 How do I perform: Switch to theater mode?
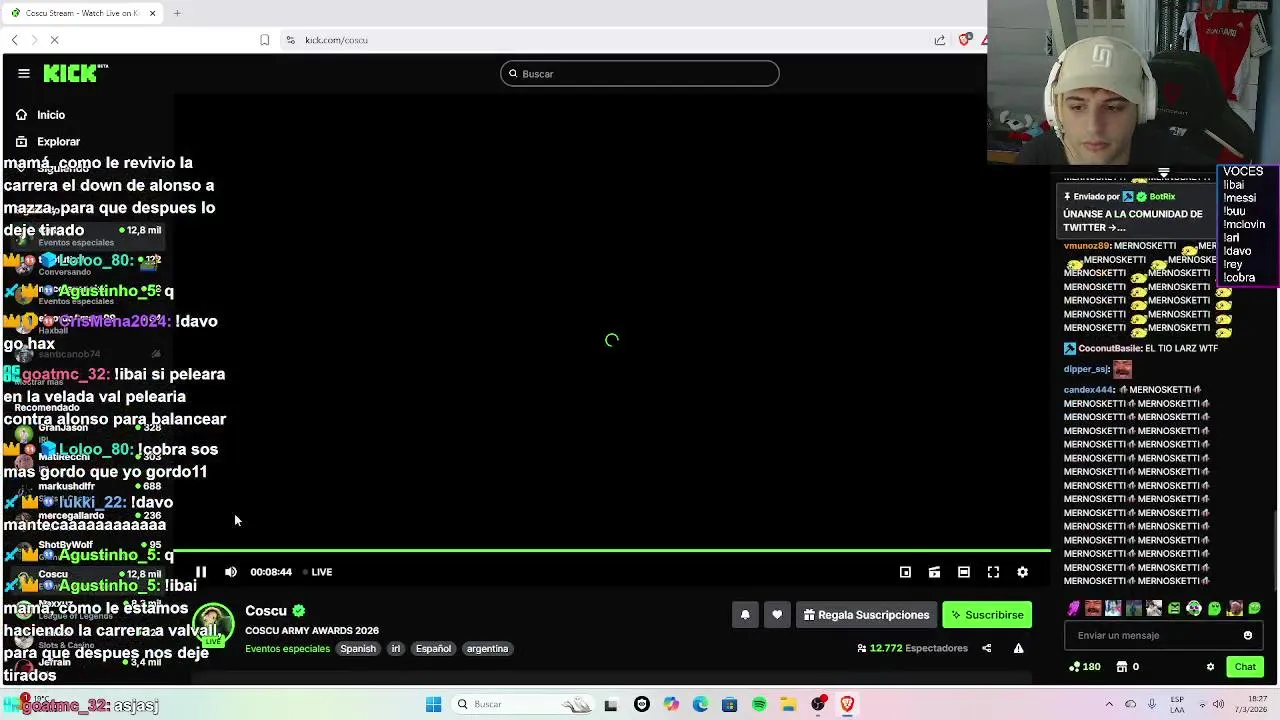[x=964, y=572]
